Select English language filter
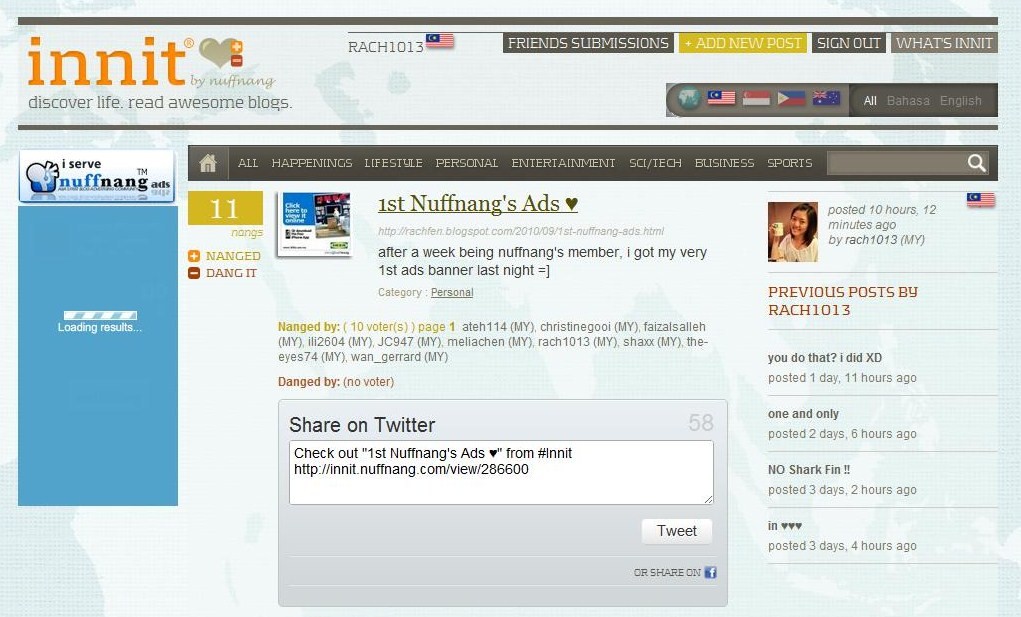The image size is (1021, 617). click(960, 101)
